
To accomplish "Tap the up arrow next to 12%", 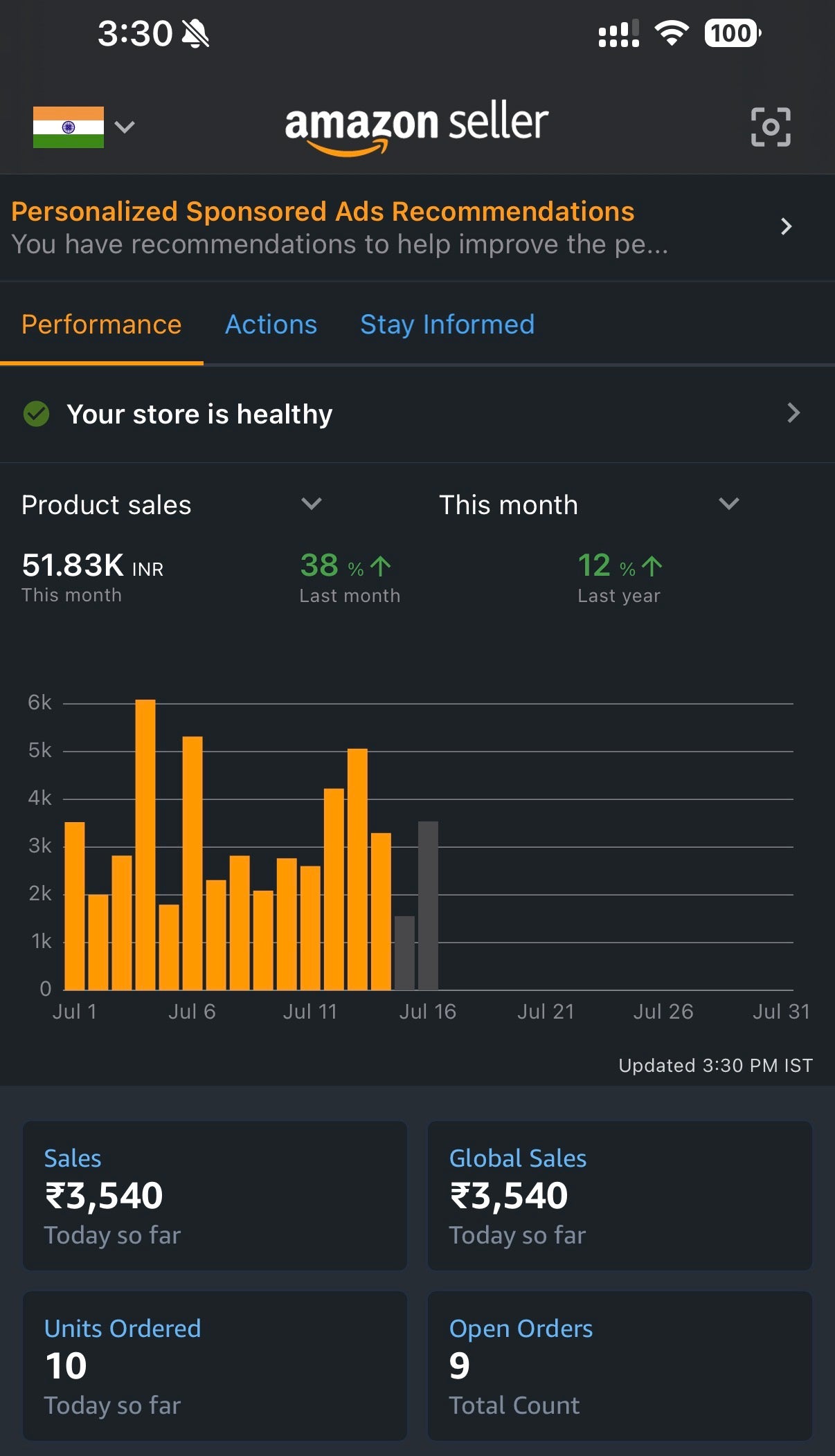I will 652,566.
